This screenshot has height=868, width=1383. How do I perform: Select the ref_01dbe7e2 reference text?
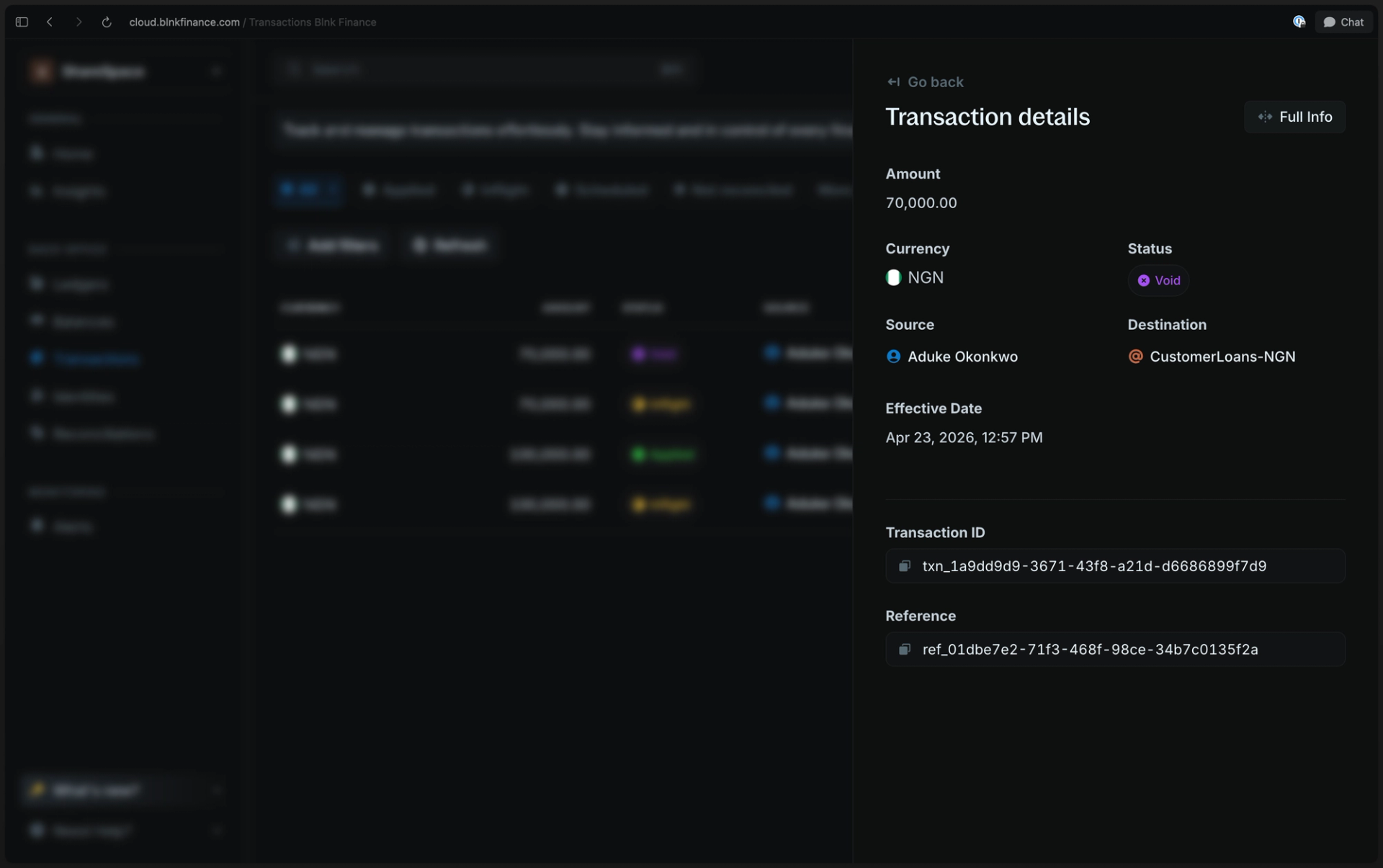(x=1090, y=650)
